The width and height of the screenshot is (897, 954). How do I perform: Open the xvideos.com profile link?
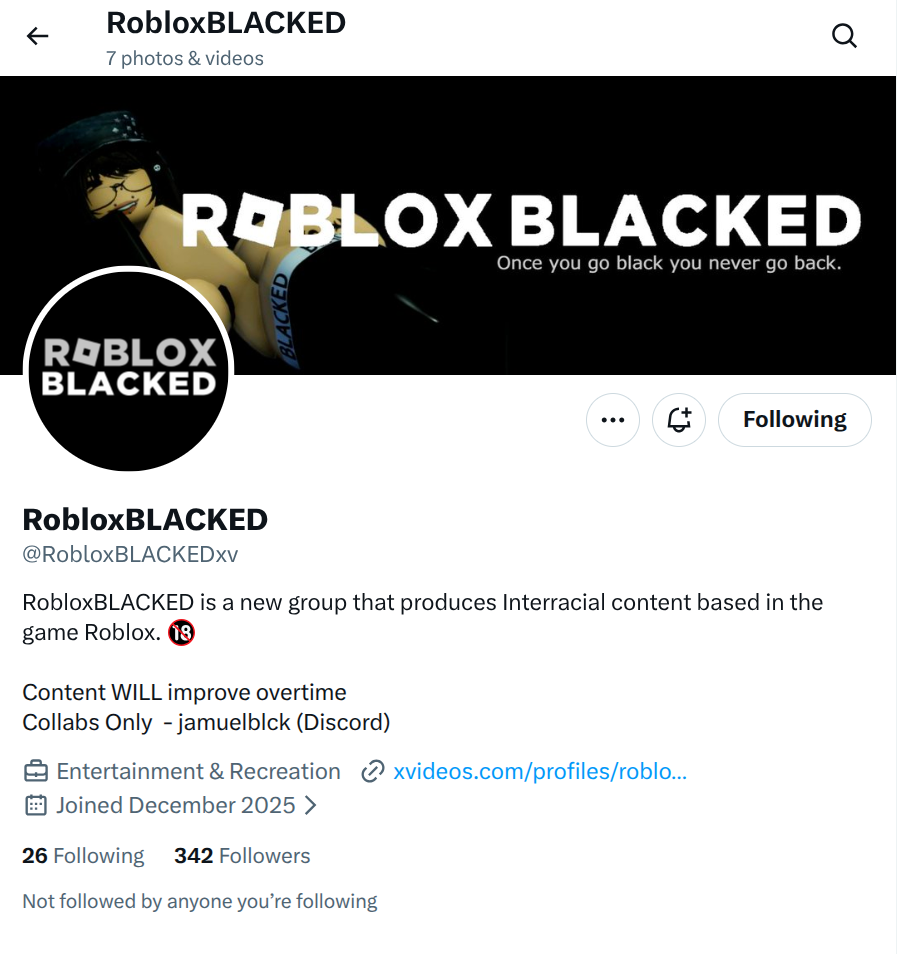(x=540, y=771)
